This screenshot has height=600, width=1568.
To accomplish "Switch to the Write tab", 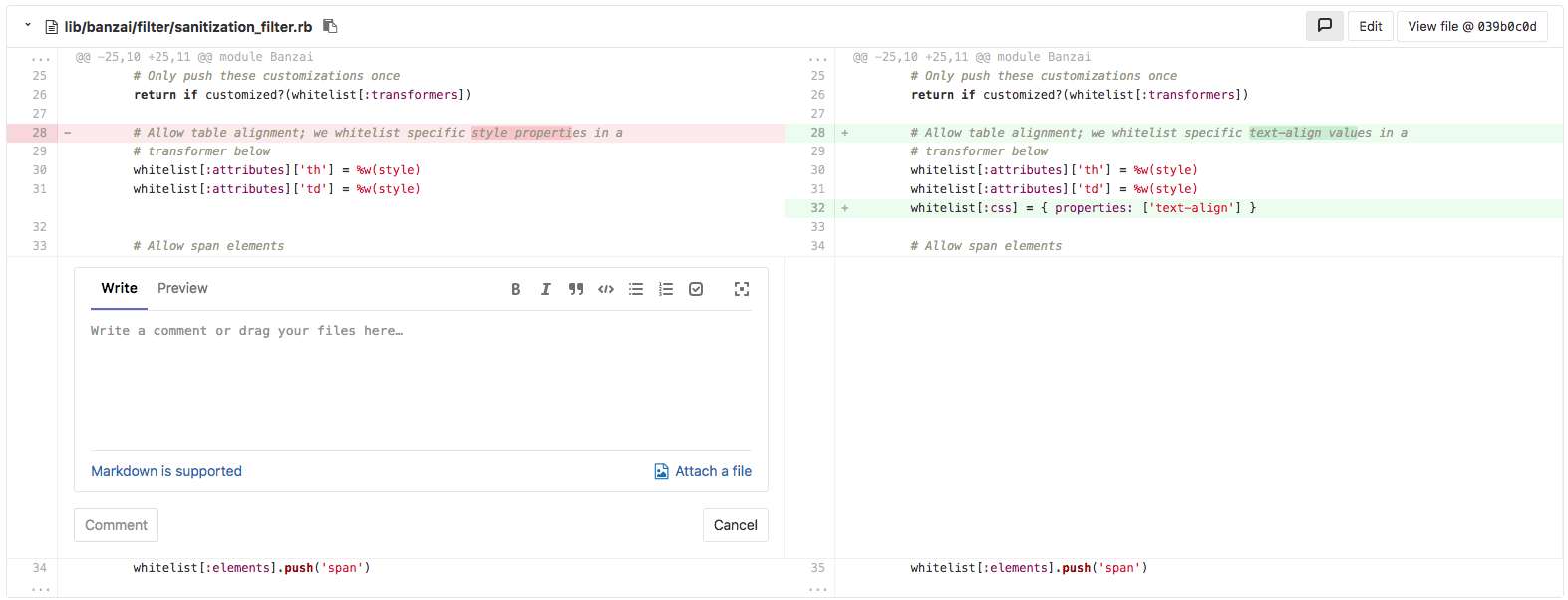I will click(119, 288).
